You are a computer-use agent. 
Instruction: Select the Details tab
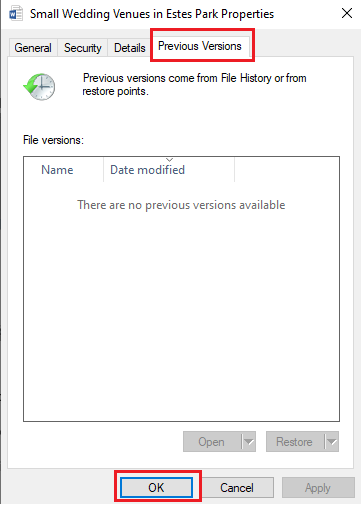coord(129,48)
